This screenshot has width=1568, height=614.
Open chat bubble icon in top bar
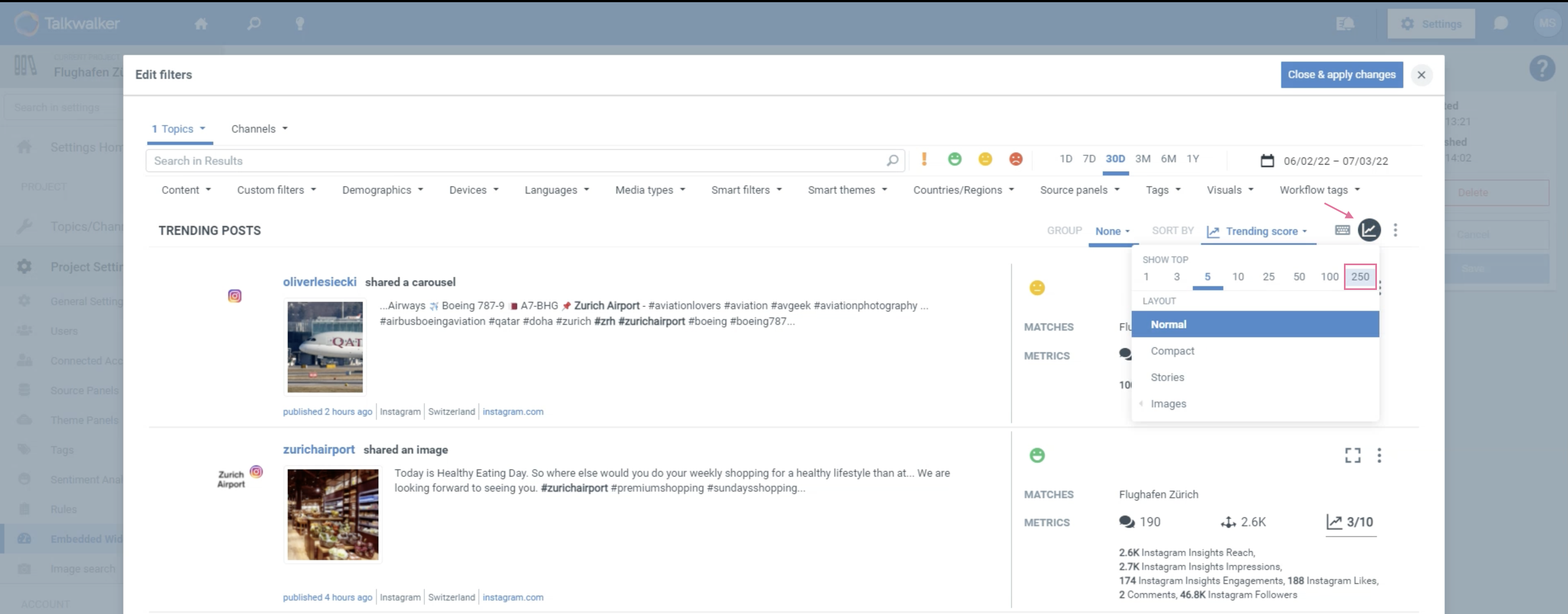(x=1500, y=24)
